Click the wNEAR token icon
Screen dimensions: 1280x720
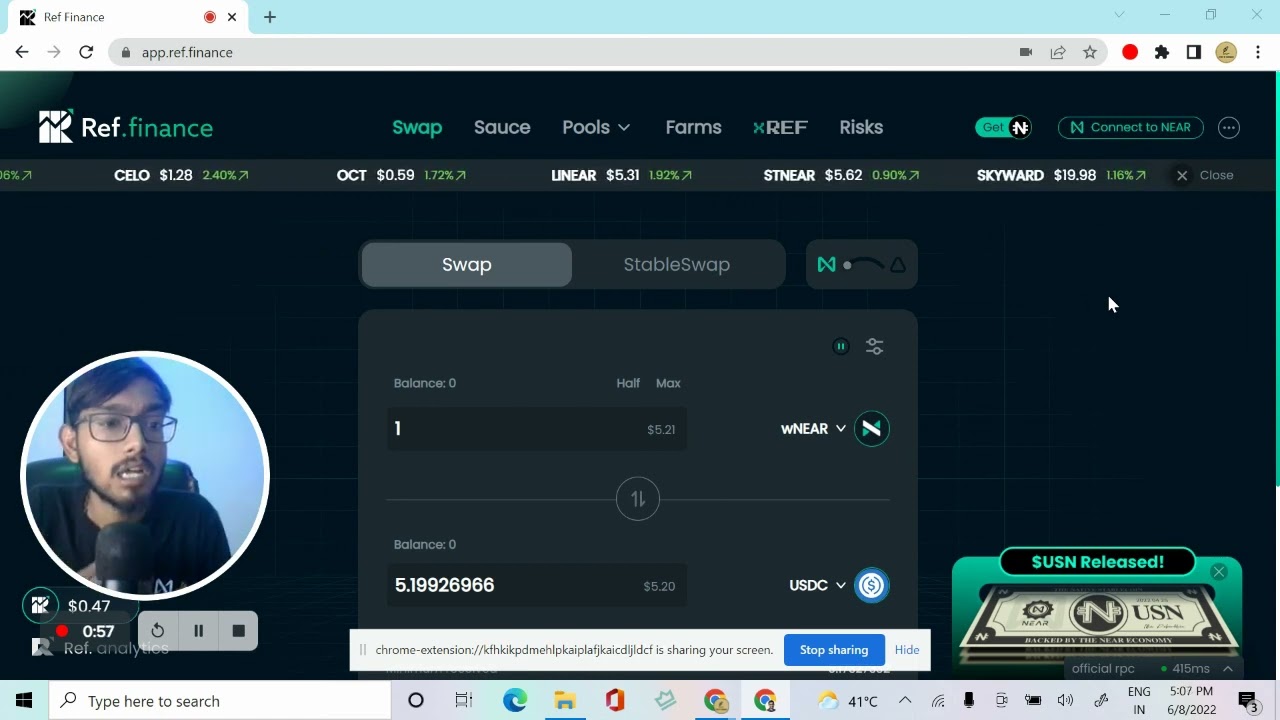click(872, 428)
